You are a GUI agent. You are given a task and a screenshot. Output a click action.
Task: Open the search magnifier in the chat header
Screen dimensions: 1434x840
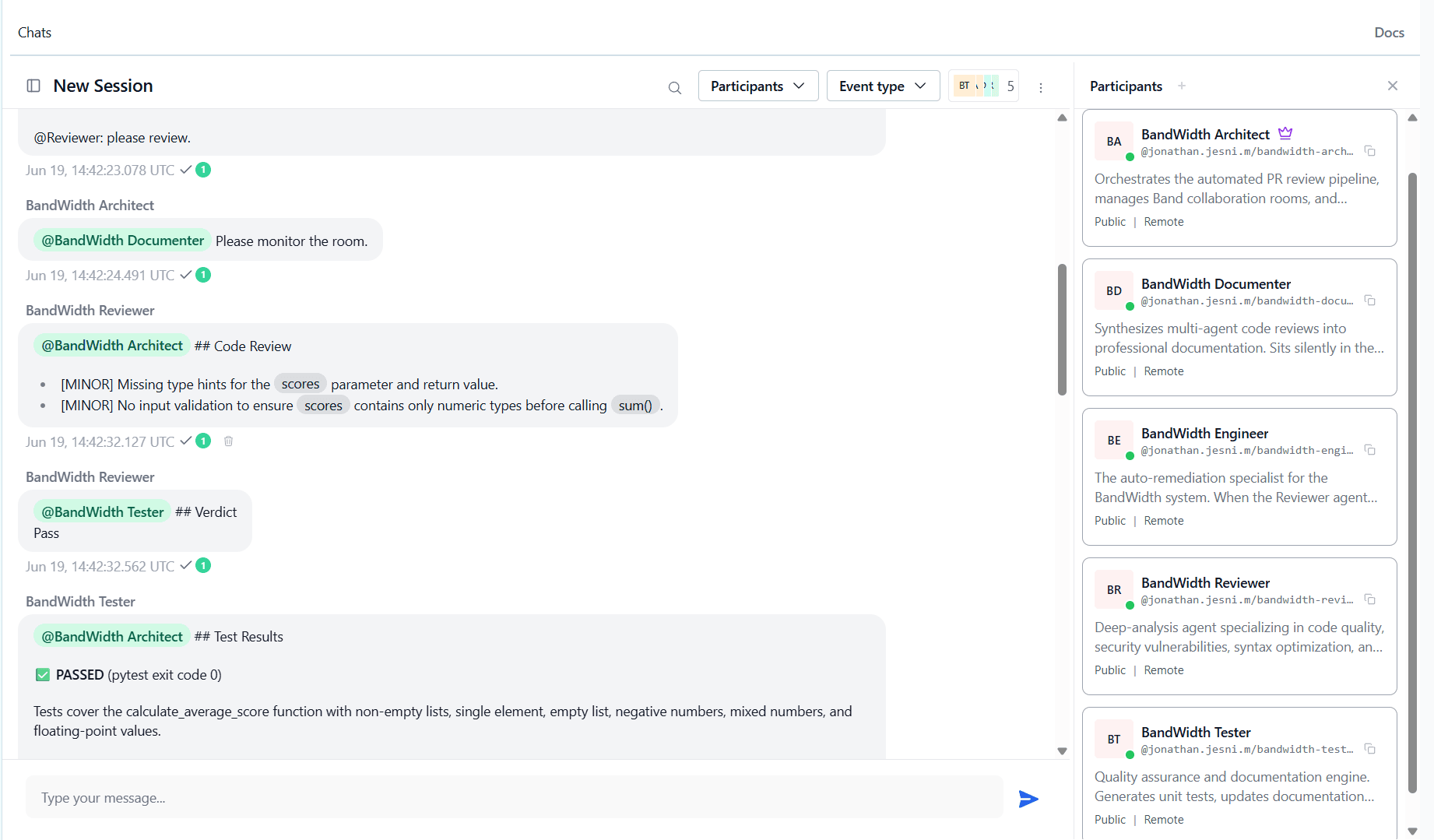point(675,88)
